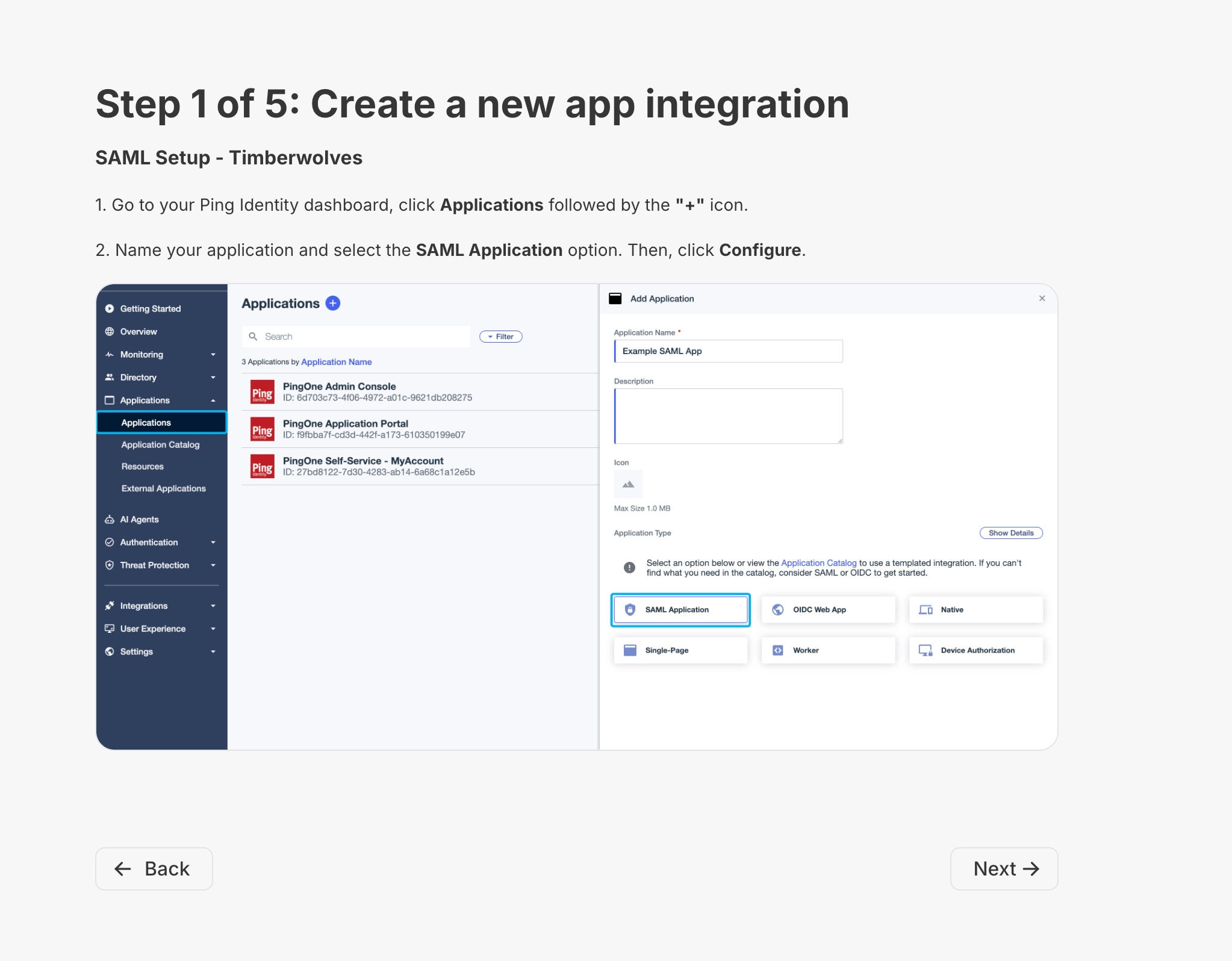This screenshot has height=961, width=1232.
Task: Click the User Experience monitor icon
Action: click(x=110, y=629)
